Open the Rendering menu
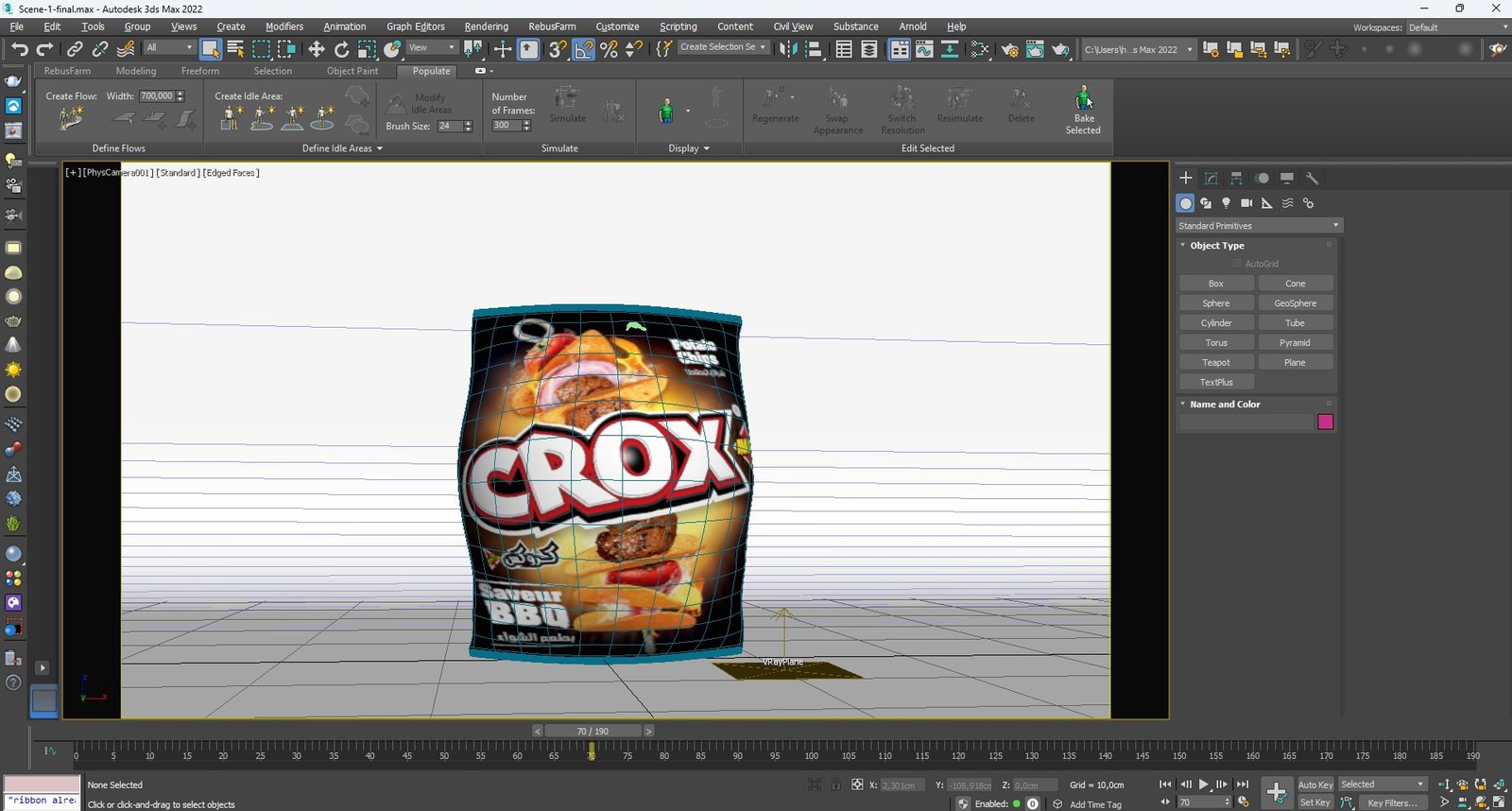 point(486,26)
